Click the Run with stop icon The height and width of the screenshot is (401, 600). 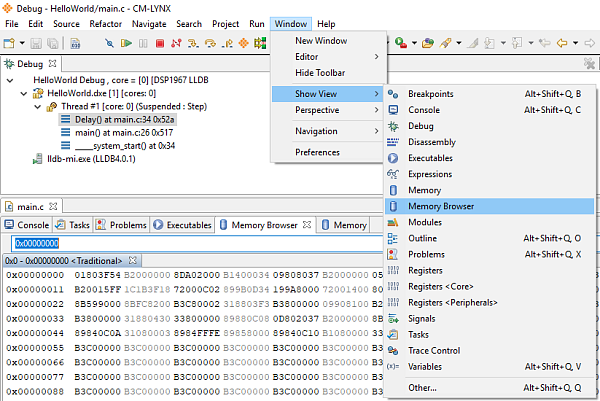tap(401, 43)
